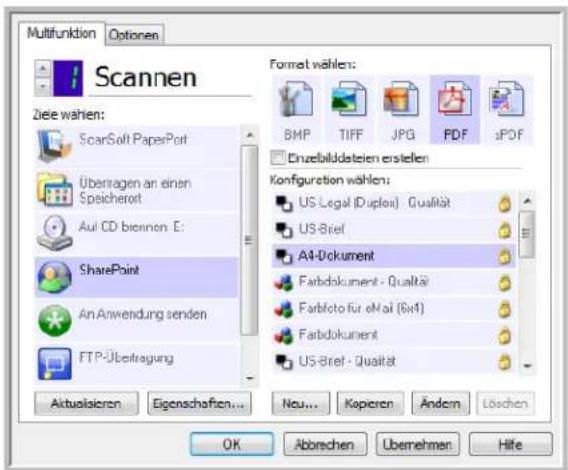Increase button number with up stepper arrow
Screen dimensions: 568x470
tap(43, 68)
